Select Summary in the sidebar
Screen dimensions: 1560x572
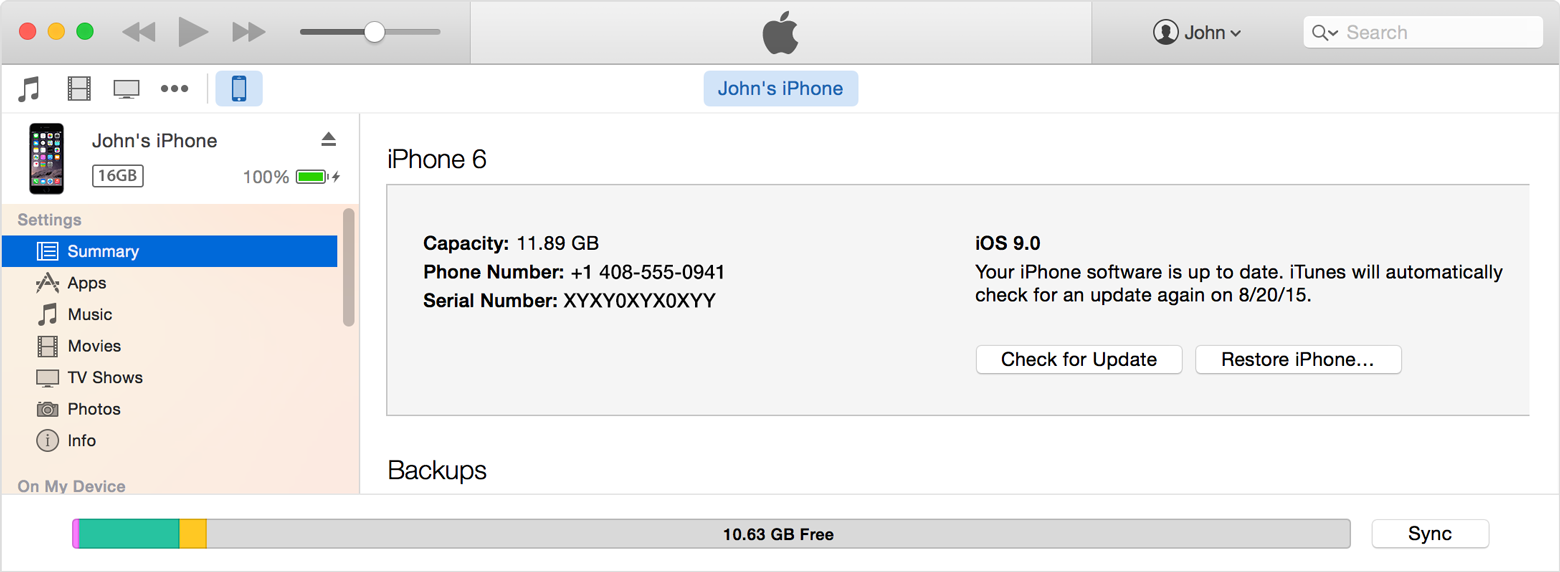coord(103,251)
